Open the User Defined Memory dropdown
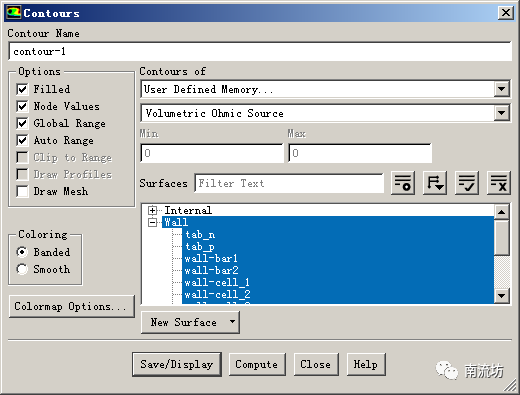The height and width of the screenshot is (395, 520). pos(501,89)
